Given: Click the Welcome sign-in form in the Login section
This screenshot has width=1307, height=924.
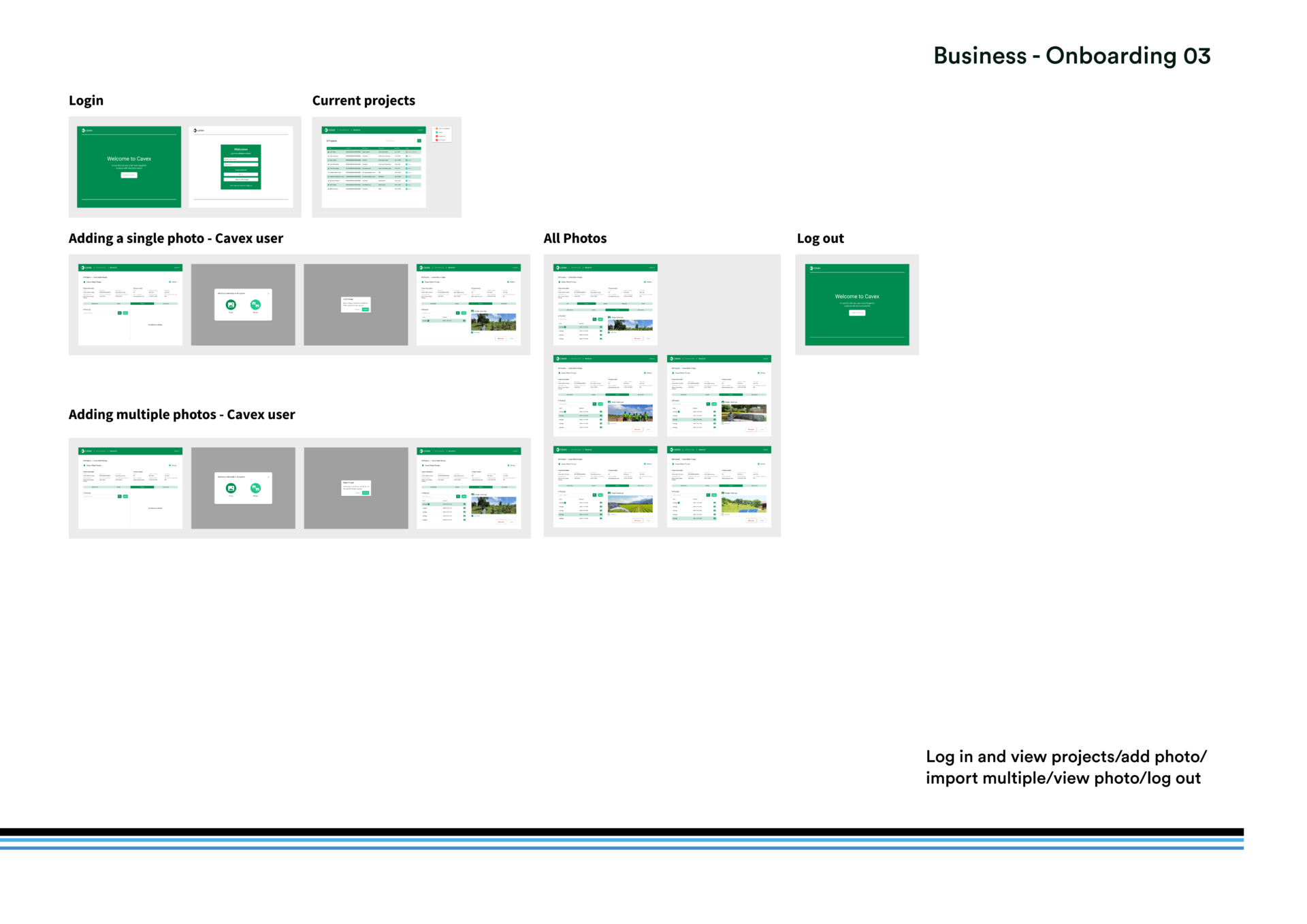Looking at the screenshot, I should 241,167.
